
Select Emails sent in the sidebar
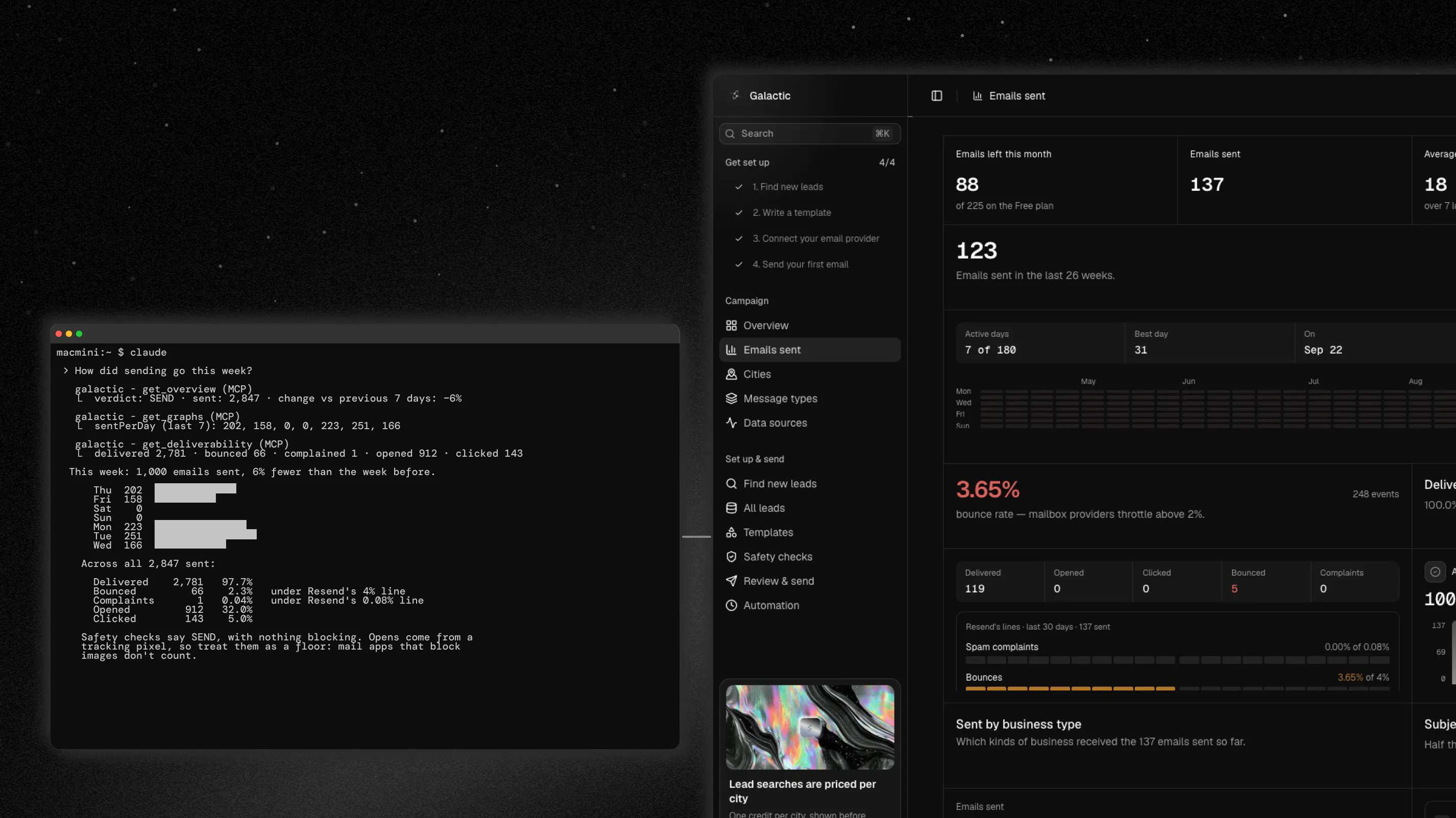(809, 350)
